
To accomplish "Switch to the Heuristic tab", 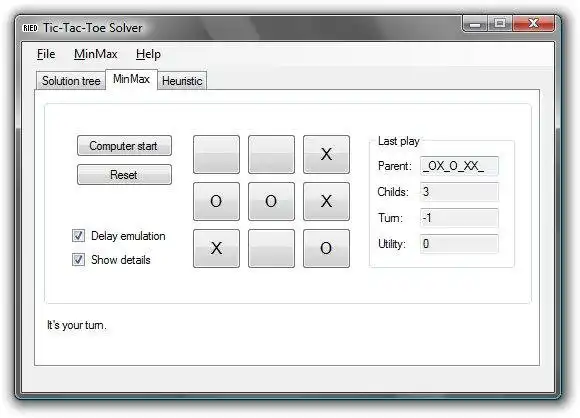I will (x=182, y=81).
